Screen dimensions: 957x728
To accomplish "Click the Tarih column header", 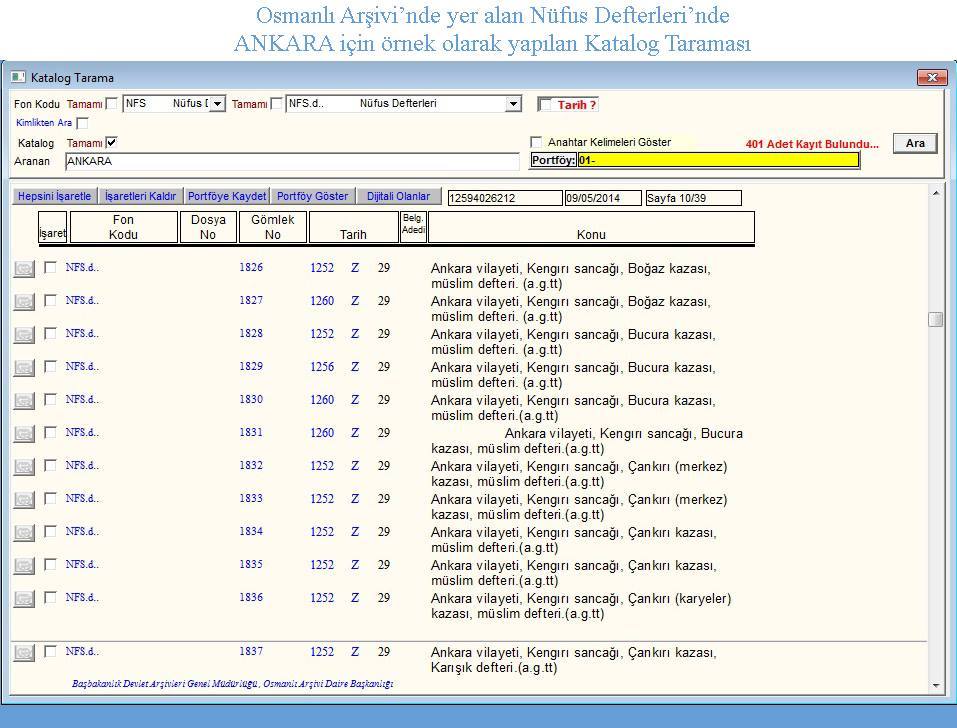I will (x=353, y=228).
